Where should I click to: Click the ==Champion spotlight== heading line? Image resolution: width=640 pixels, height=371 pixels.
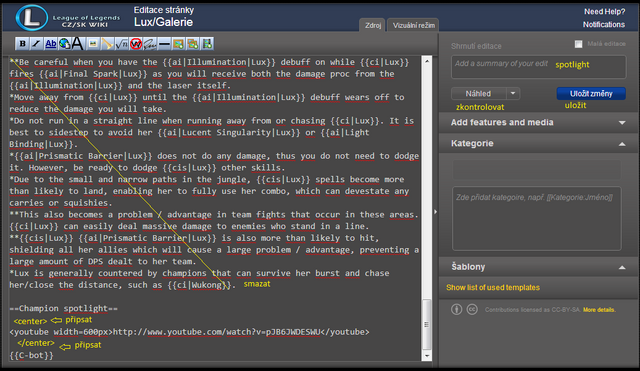point(63,309)
